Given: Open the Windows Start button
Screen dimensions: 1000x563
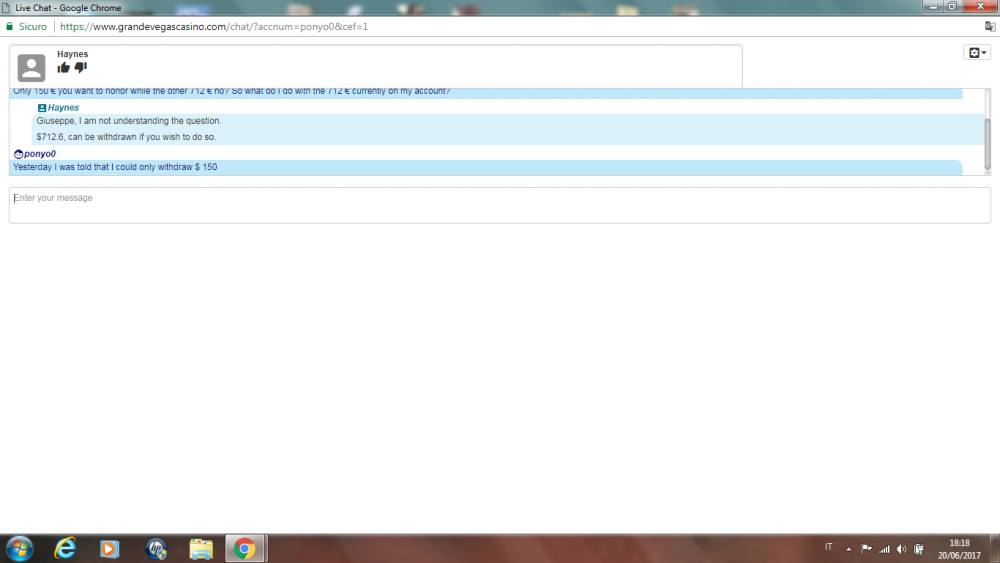Looking at the screenshot, I should tap(20, 548).
